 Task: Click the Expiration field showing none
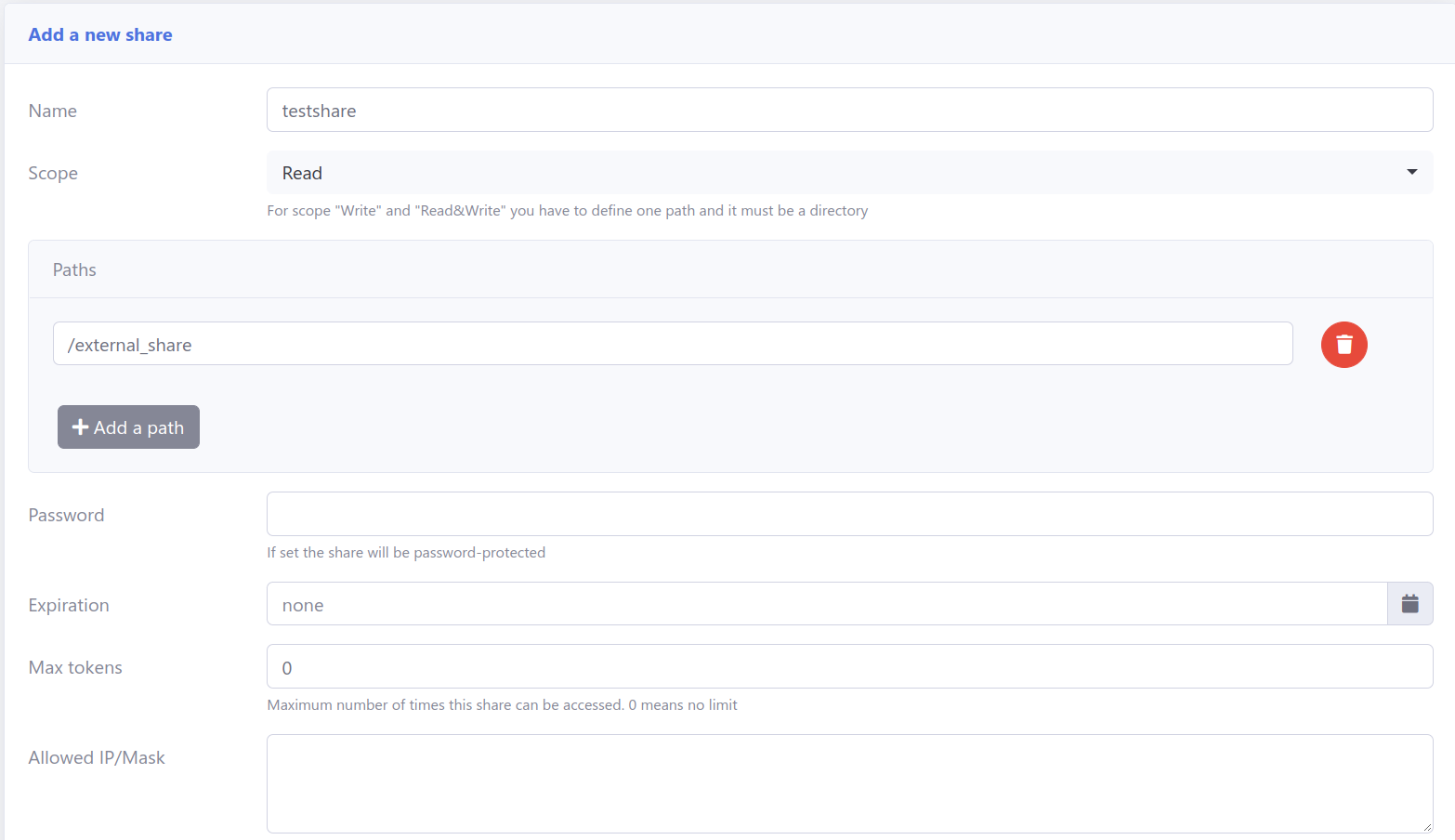click(x=827, y=604)
